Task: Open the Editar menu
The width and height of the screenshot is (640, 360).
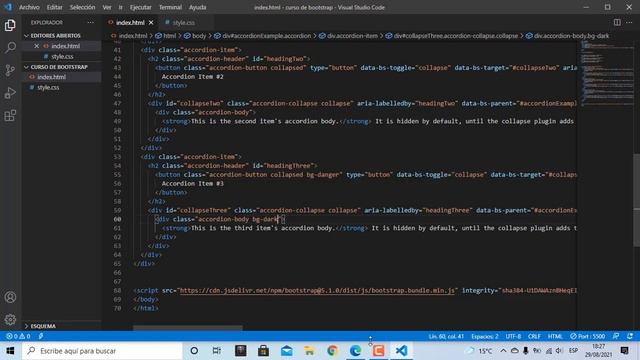Action: pos(54,7)
